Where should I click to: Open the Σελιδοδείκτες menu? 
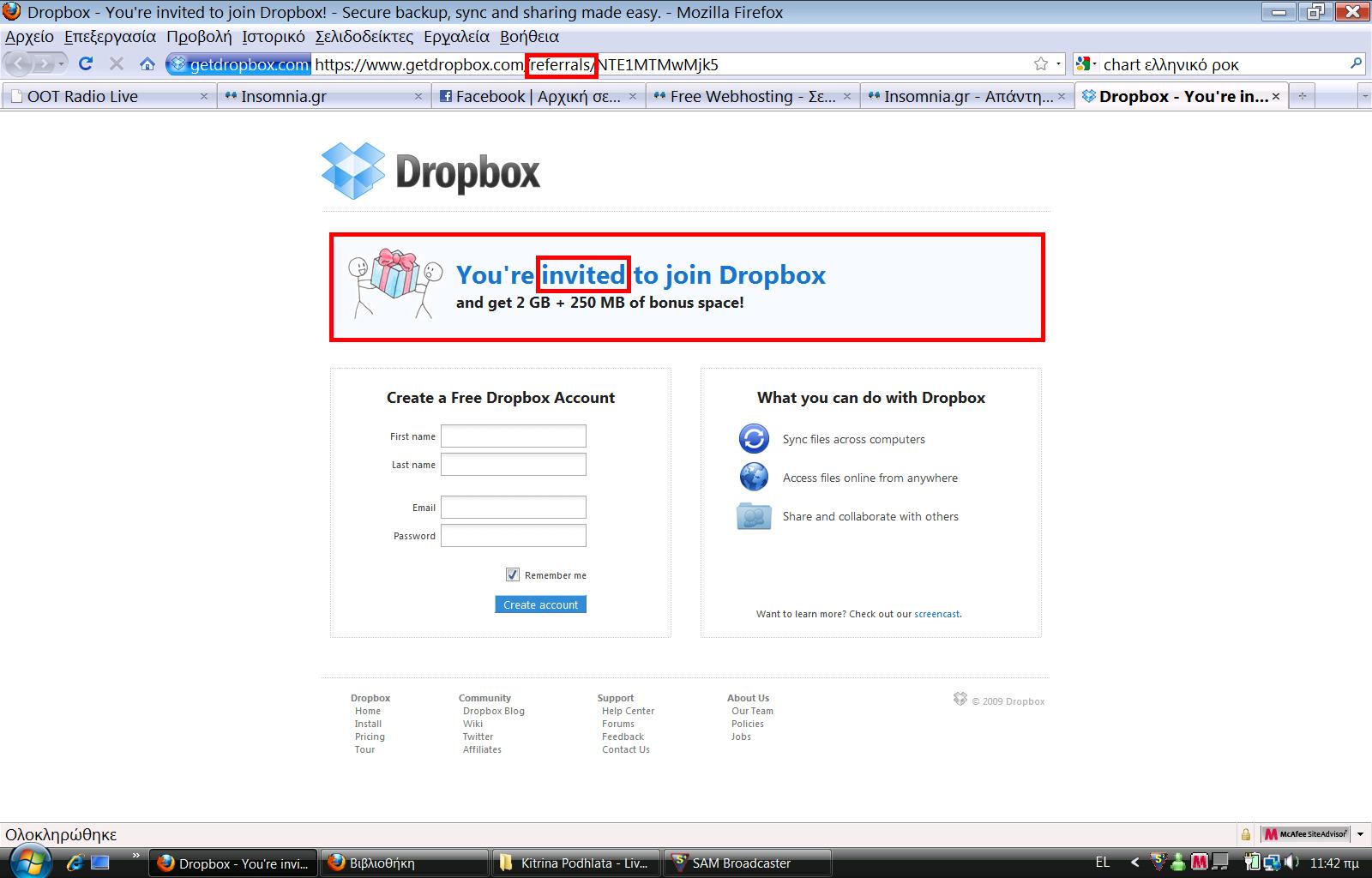[x=364, y=37]
